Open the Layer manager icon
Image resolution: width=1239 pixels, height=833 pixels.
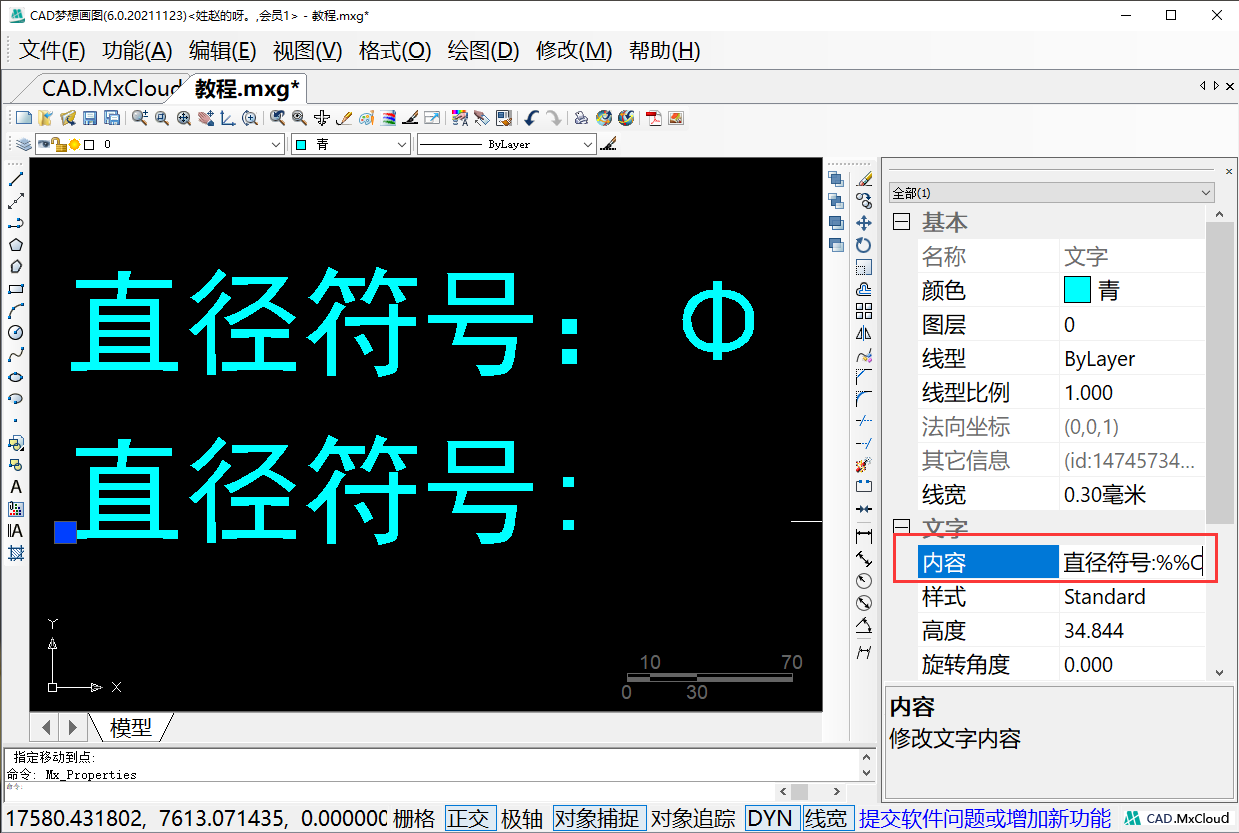point(22,145)
